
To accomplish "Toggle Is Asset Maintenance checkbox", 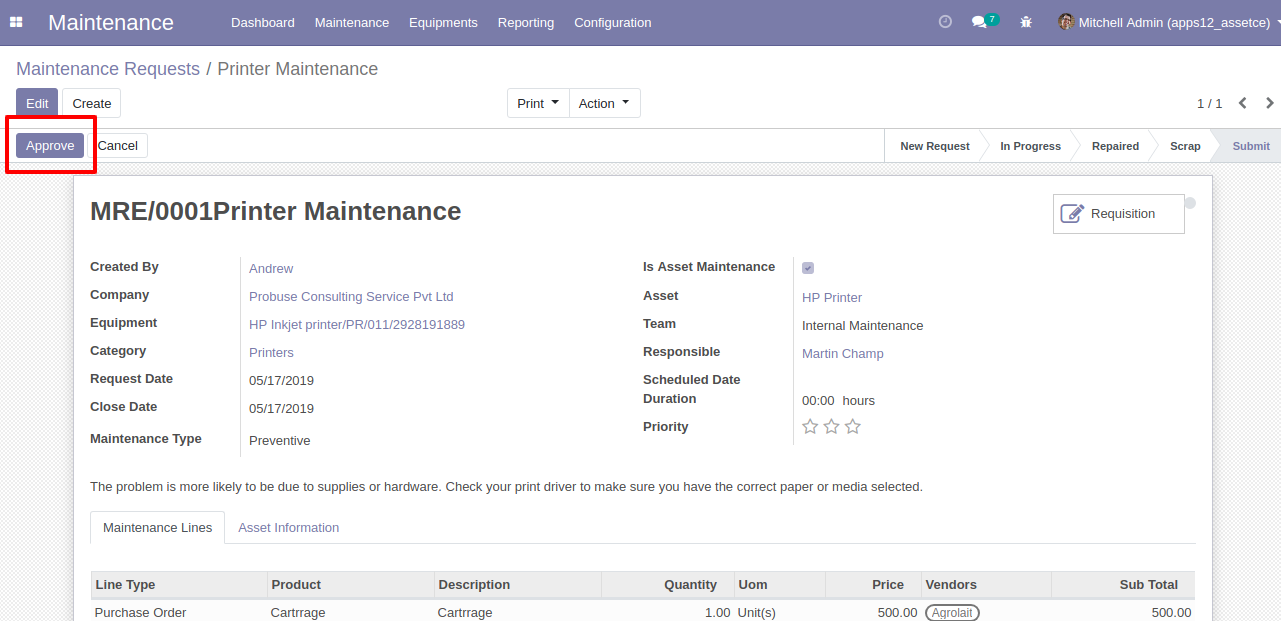I will [808, 268].
